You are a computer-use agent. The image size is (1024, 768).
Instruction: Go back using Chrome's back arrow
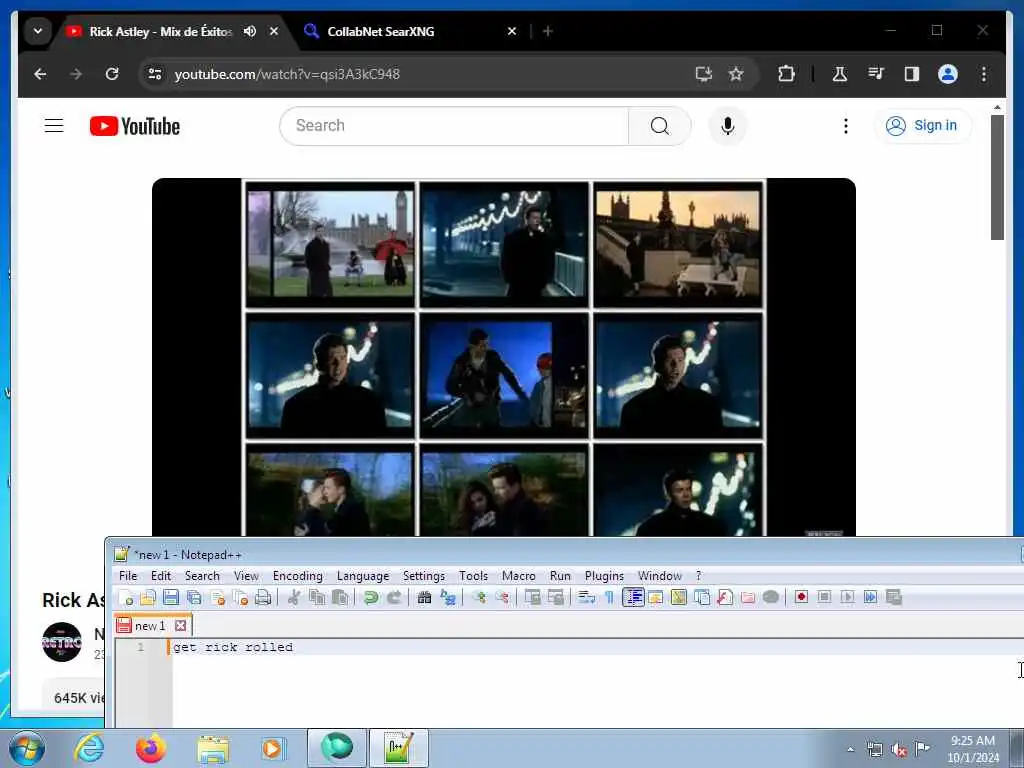[x=40, y=74]
